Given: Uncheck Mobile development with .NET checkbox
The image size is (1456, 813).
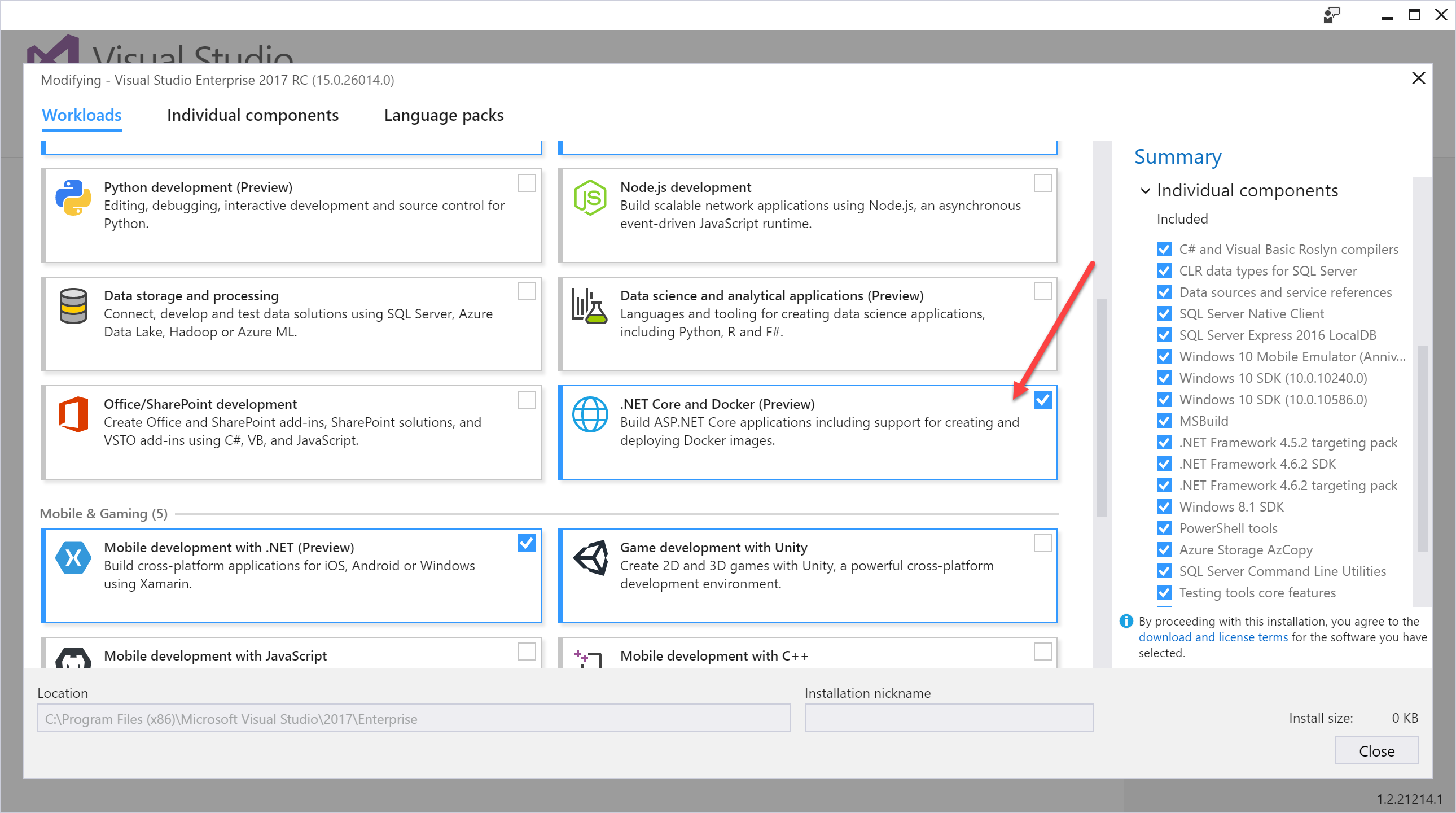Looking at the screenshot, I should tap(527, 543).
